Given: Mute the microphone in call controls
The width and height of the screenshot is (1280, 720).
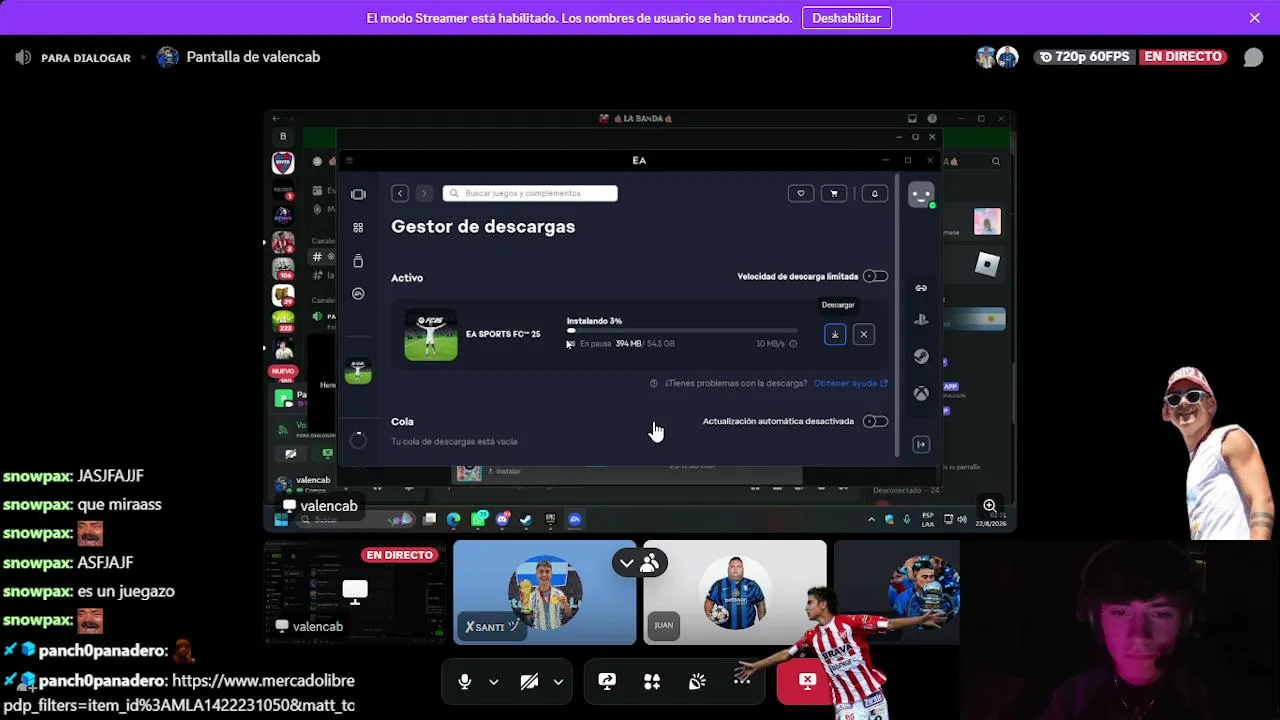Looking at the screenshot, I should click(x=464, y=682).
